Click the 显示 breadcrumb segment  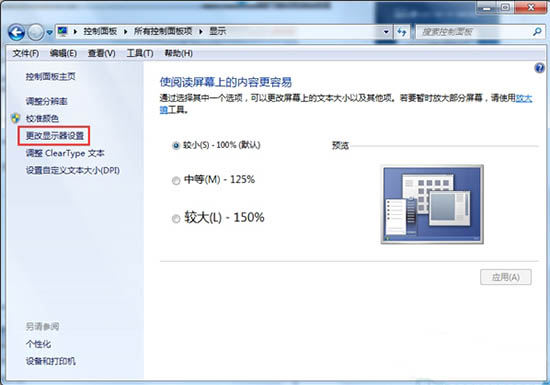[x=217, y=32]
